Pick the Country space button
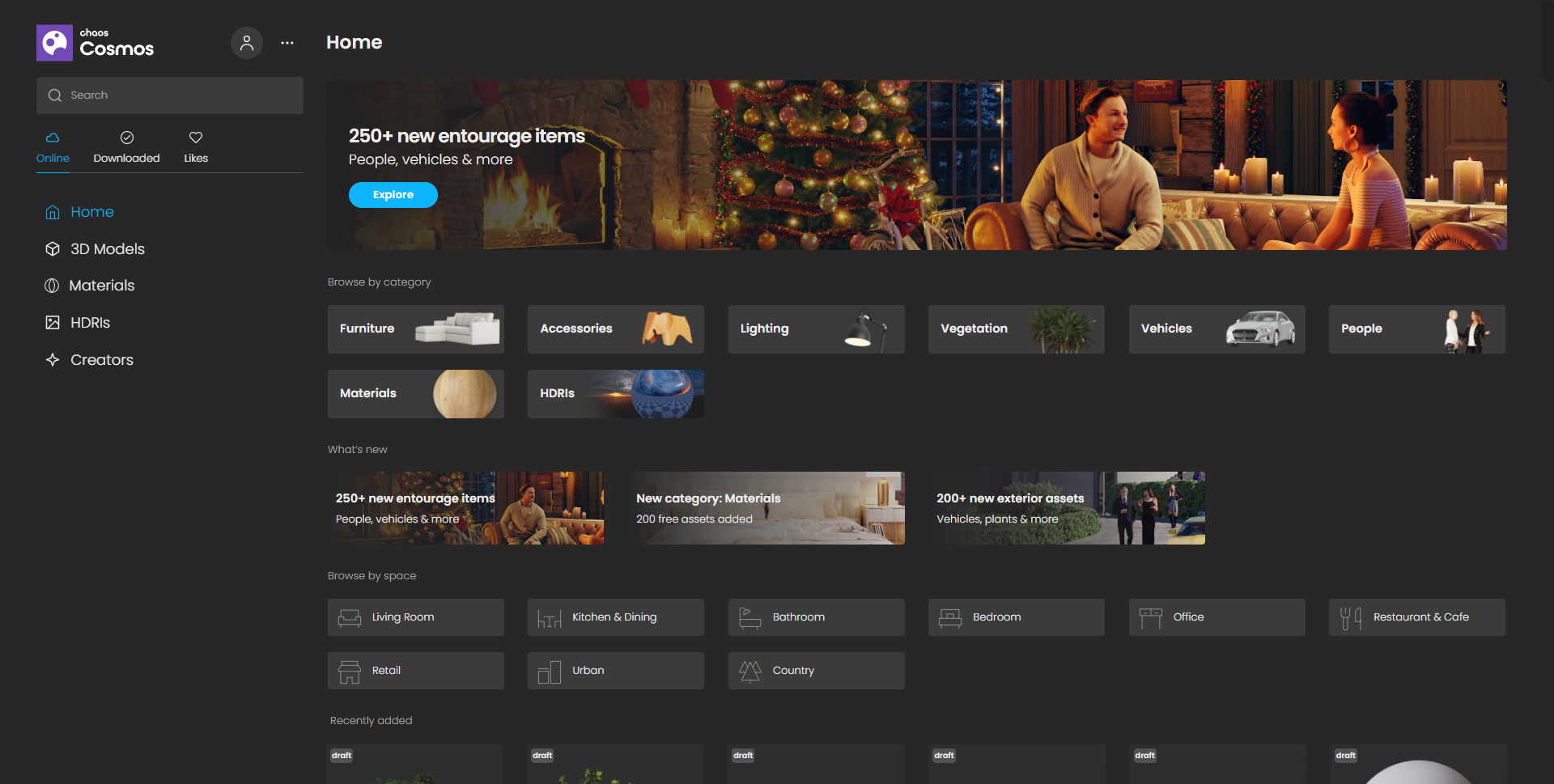 (816, 671)
